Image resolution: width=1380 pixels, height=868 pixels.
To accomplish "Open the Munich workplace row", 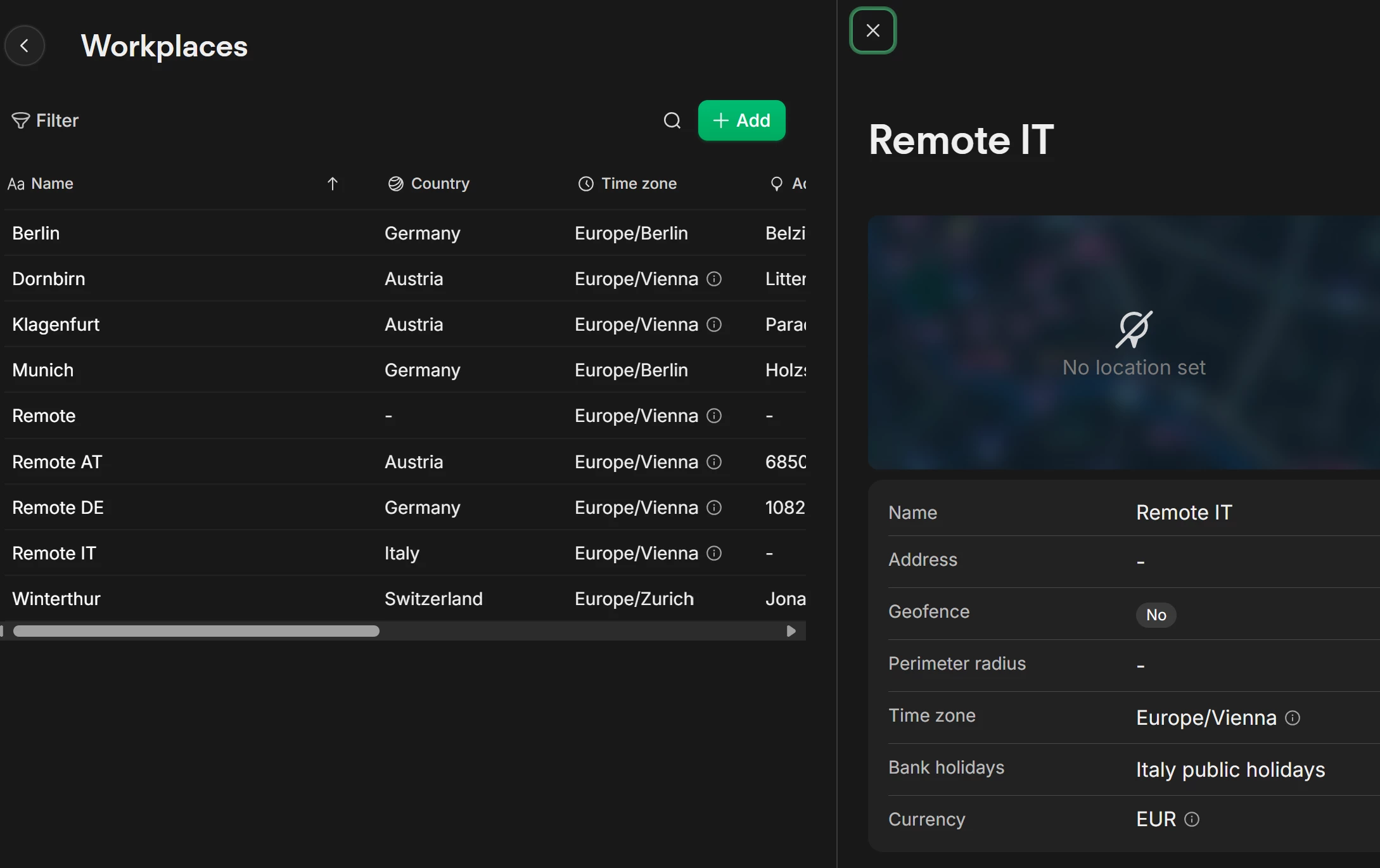I will pos(406,370).
